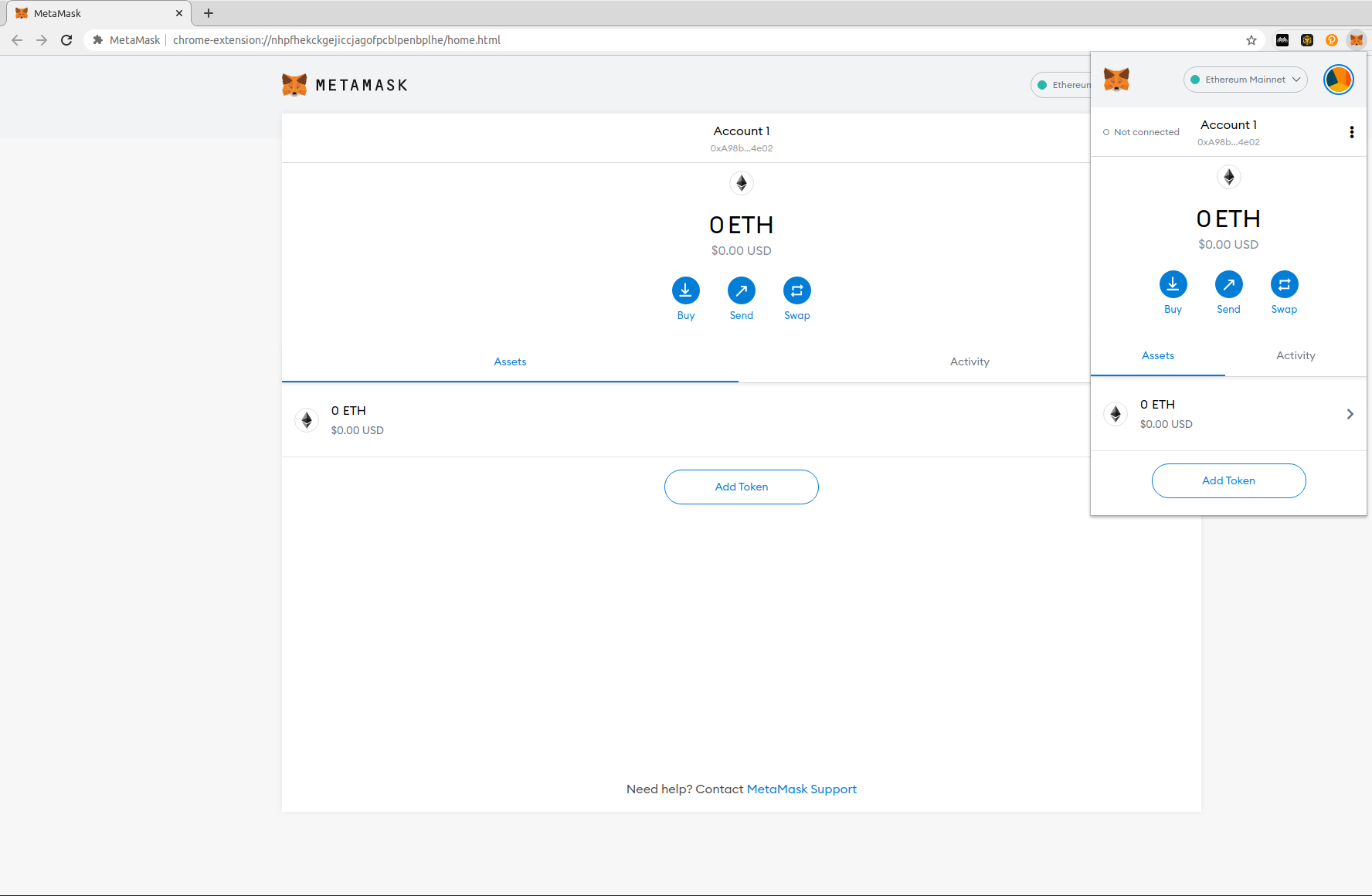Copy Account 1 address in popup
The image size is (1372, 896).
click(1228, 133)
